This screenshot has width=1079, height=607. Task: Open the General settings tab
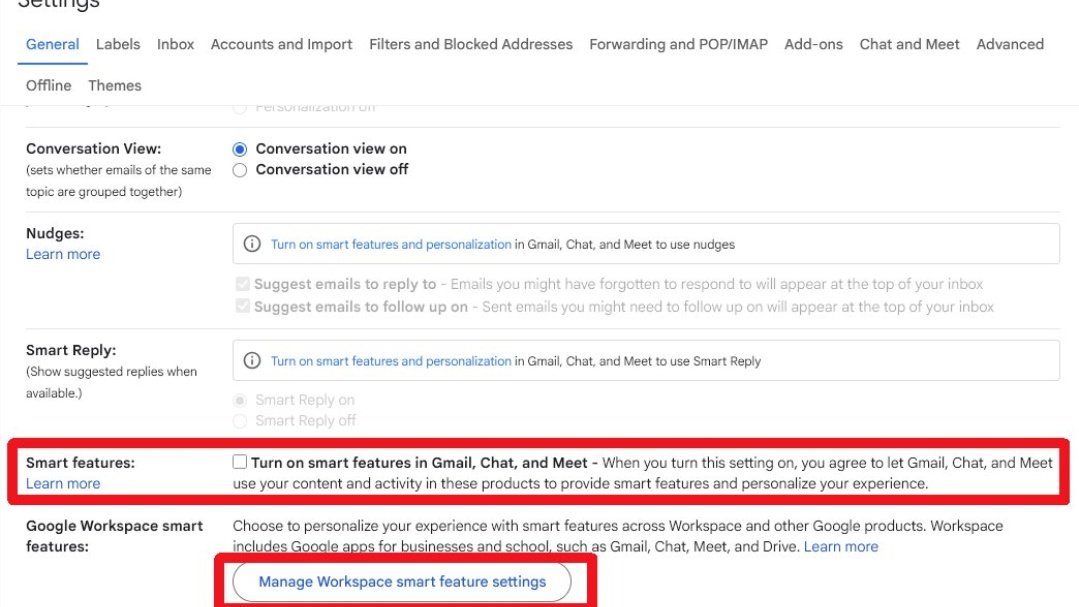point(52,44)
